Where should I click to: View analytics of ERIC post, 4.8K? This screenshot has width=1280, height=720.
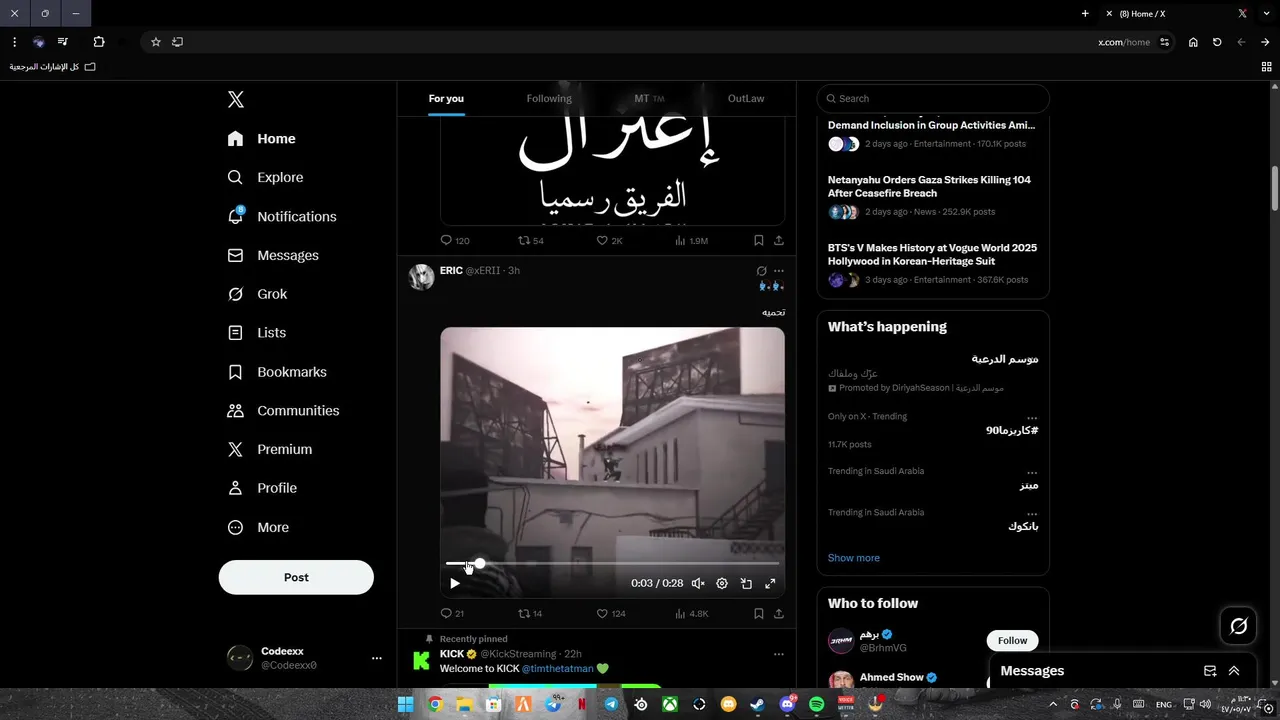click(x=692, y=613)
